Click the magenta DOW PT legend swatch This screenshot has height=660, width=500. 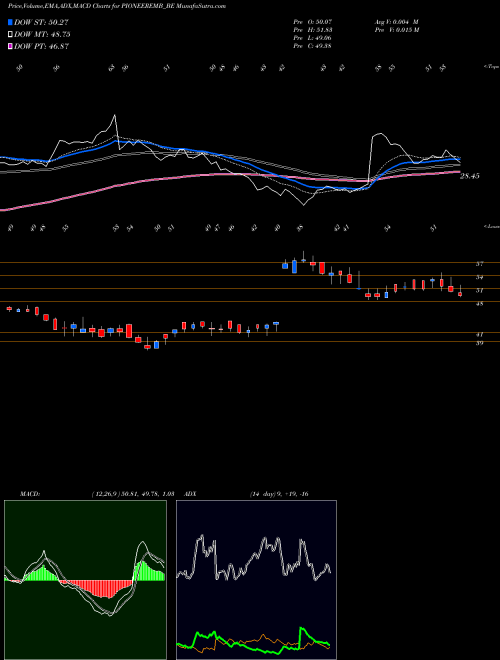(x=10, y=46)
